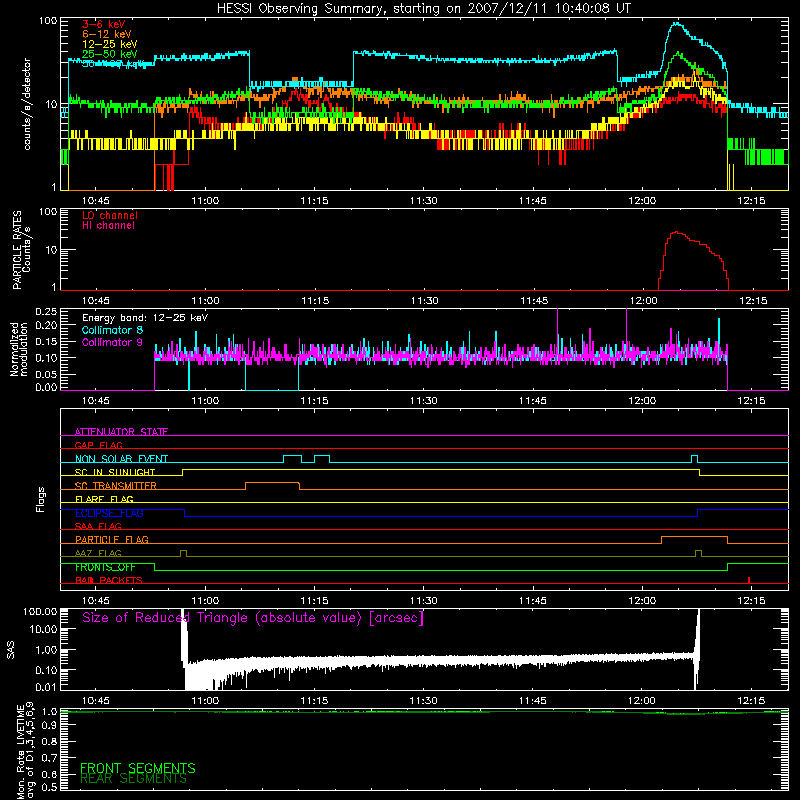Select the GAP_FLAG label
Screen dimensions: 800x800
98,445
